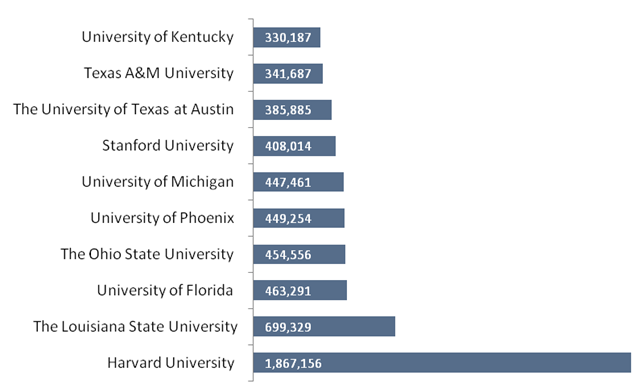Select The Louisiana State University axis label
This screenshot has width=641, height=390.
coord(135,327)
